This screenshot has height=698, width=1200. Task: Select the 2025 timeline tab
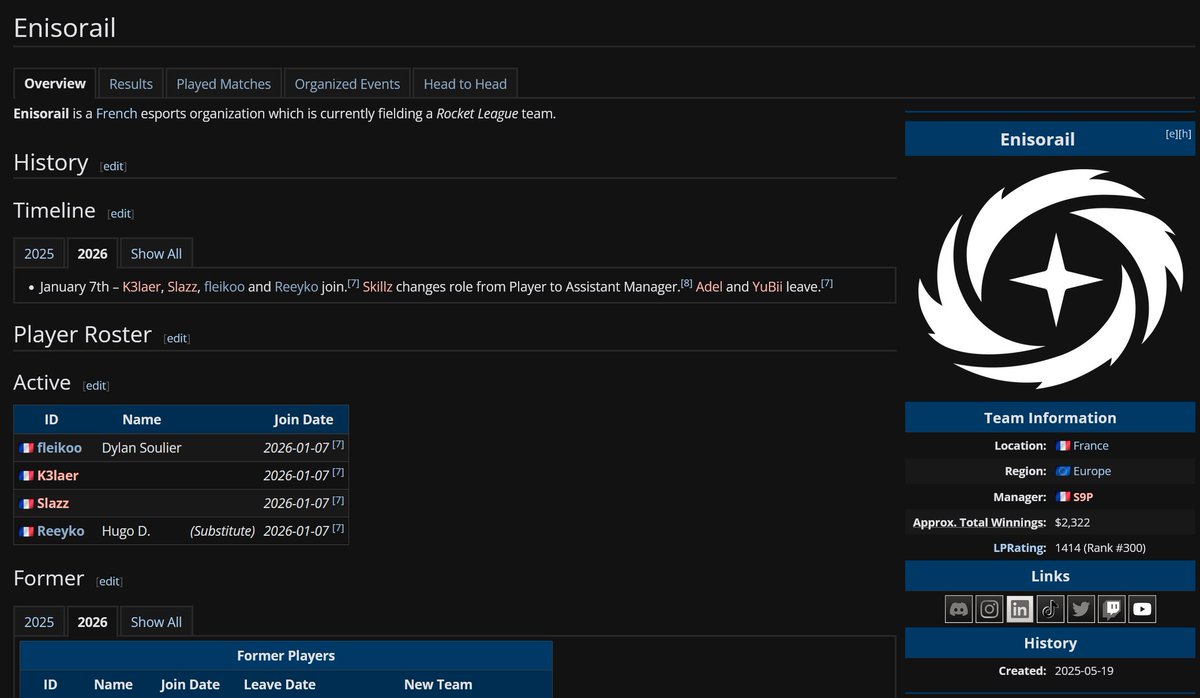39,254
